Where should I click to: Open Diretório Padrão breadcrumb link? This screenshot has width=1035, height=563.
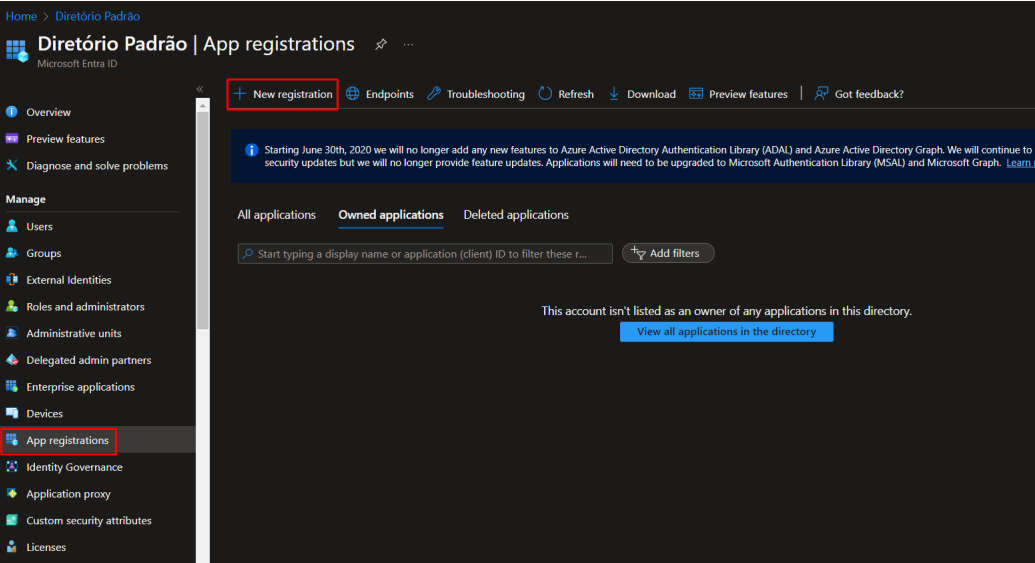[97, 16]
